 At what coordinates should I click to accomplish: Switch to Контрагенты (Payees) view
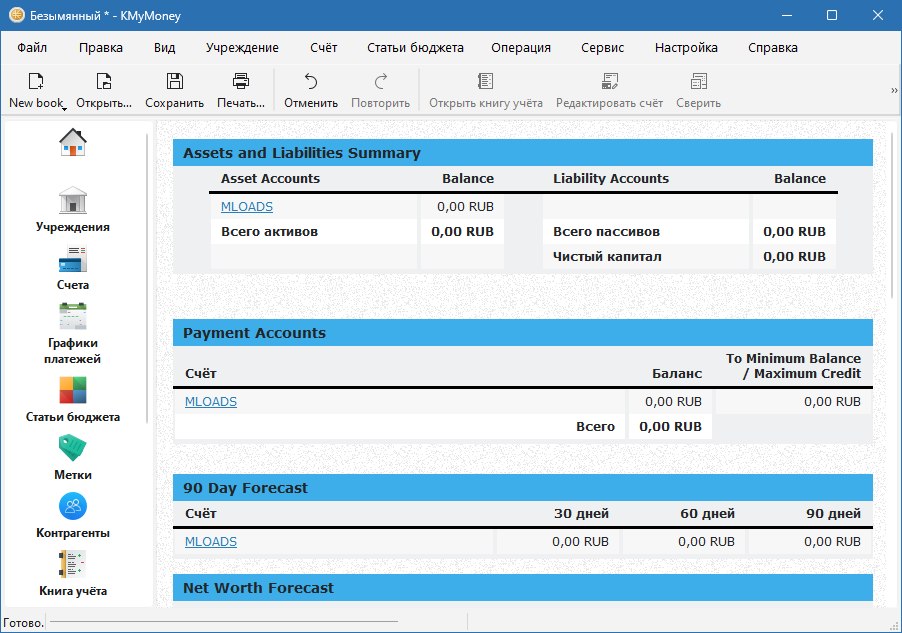click(73, 514)
